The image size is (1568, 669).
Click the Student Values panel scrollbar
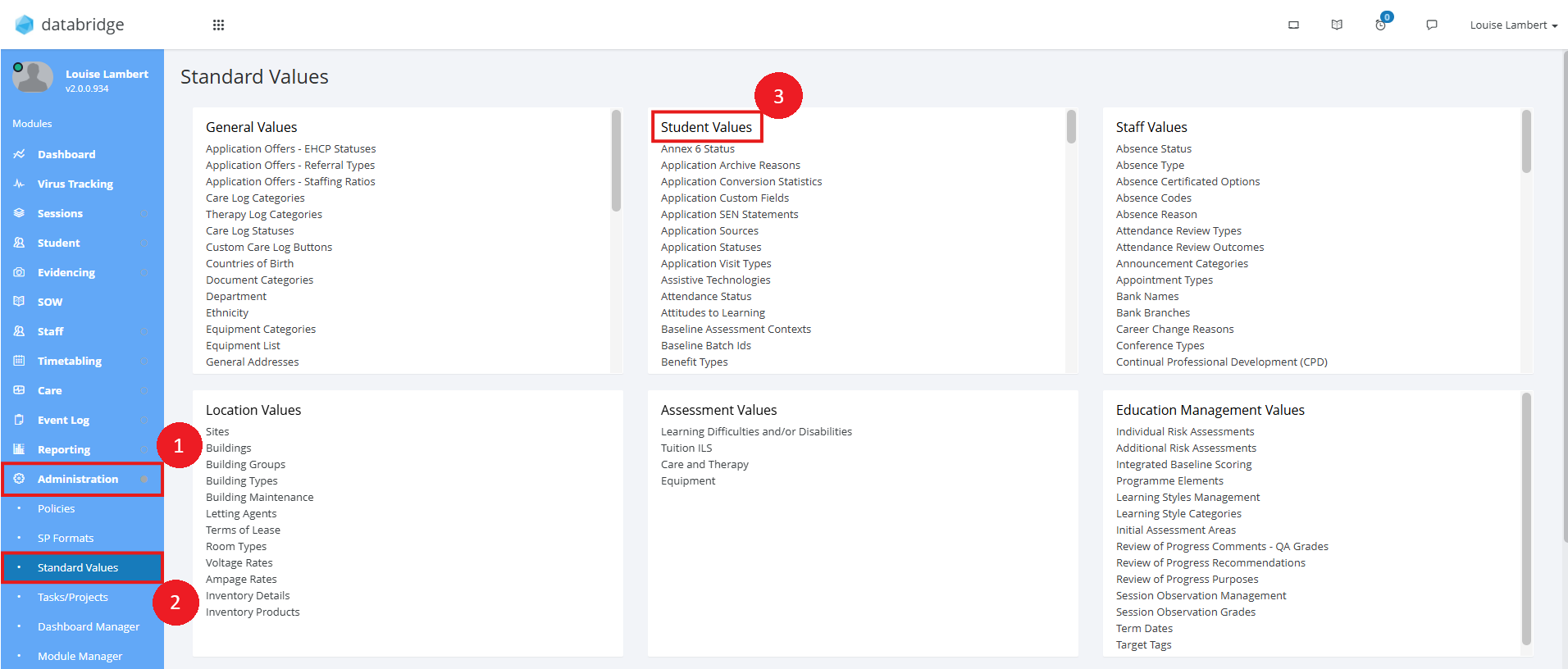pos(1071,127)
